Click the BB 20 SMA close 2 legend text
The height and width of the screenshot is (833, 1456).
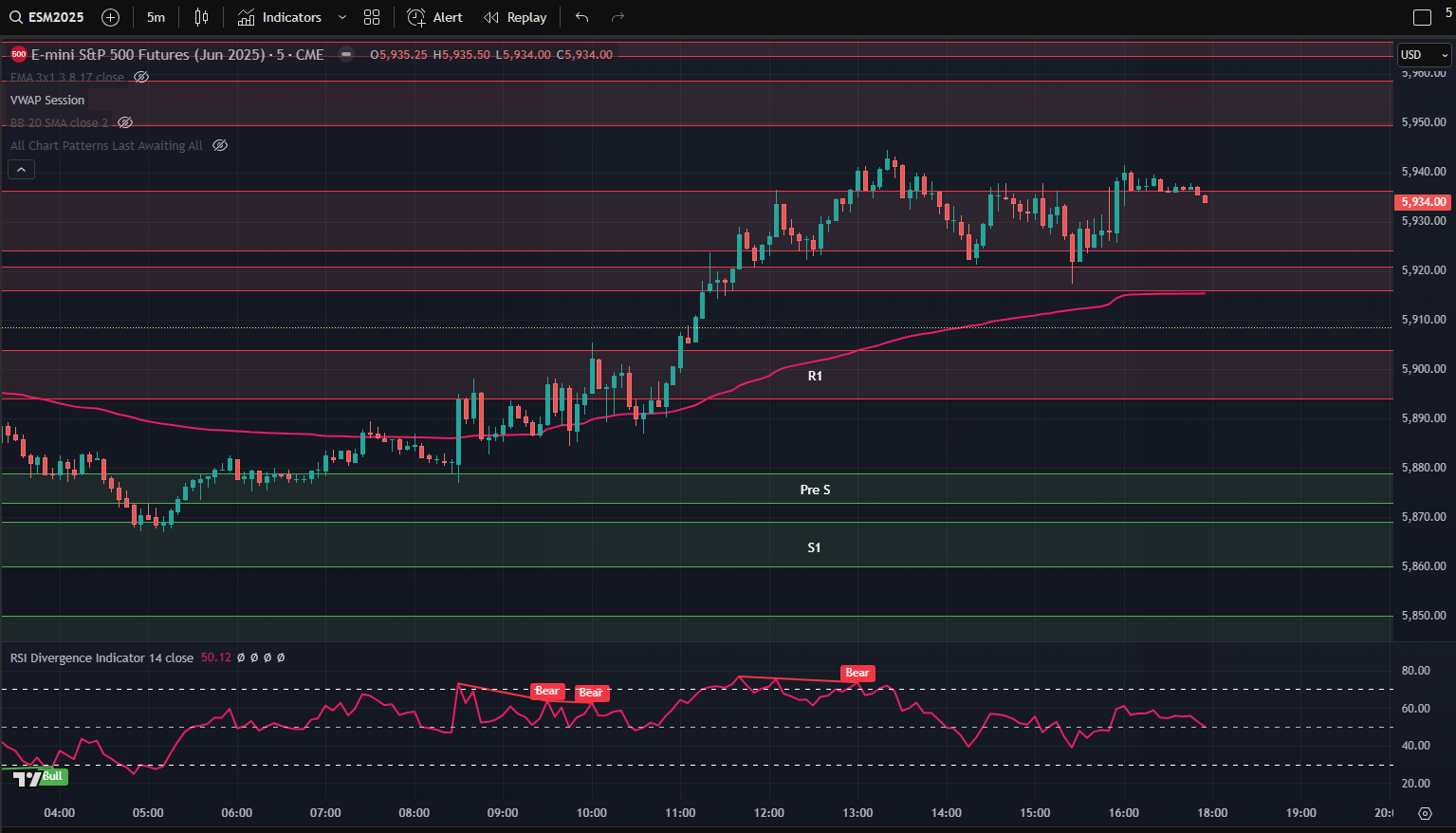point(59,122)
